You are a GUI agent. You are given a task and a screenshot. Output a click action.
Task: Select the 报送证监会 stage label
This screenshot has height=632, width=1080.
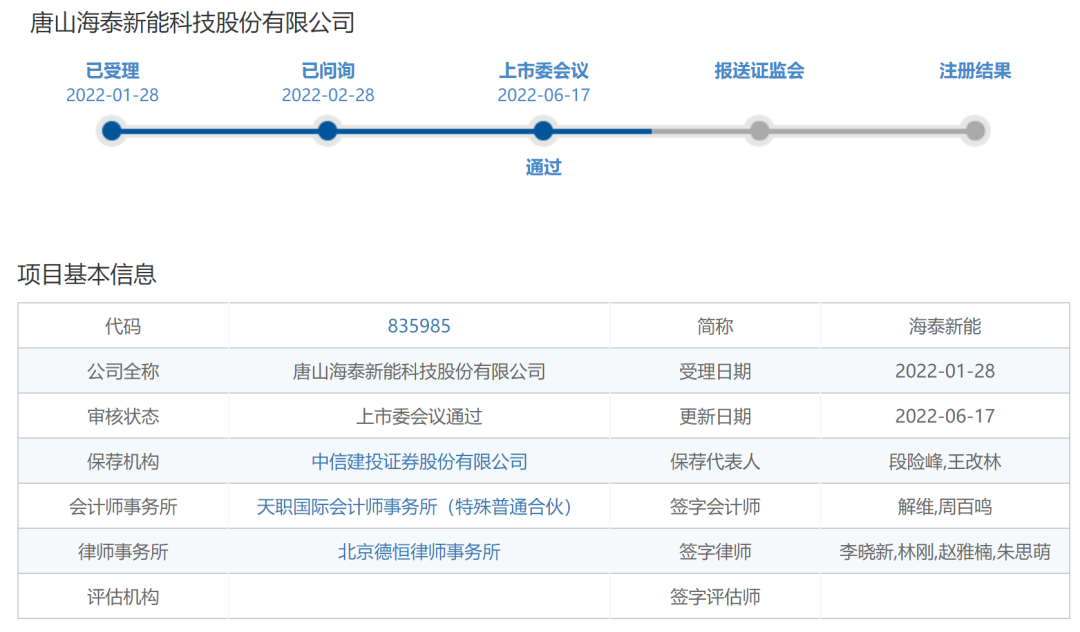(759, 71)
